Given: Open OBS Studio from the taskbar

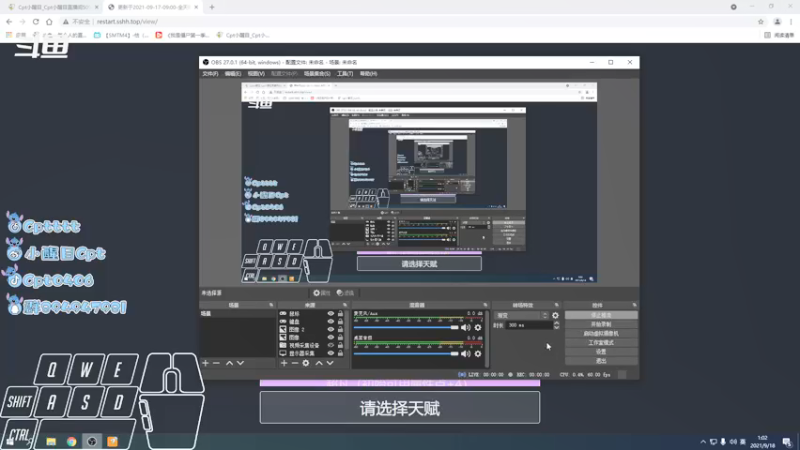Looking at the screenshot, I should coord(92,441).
